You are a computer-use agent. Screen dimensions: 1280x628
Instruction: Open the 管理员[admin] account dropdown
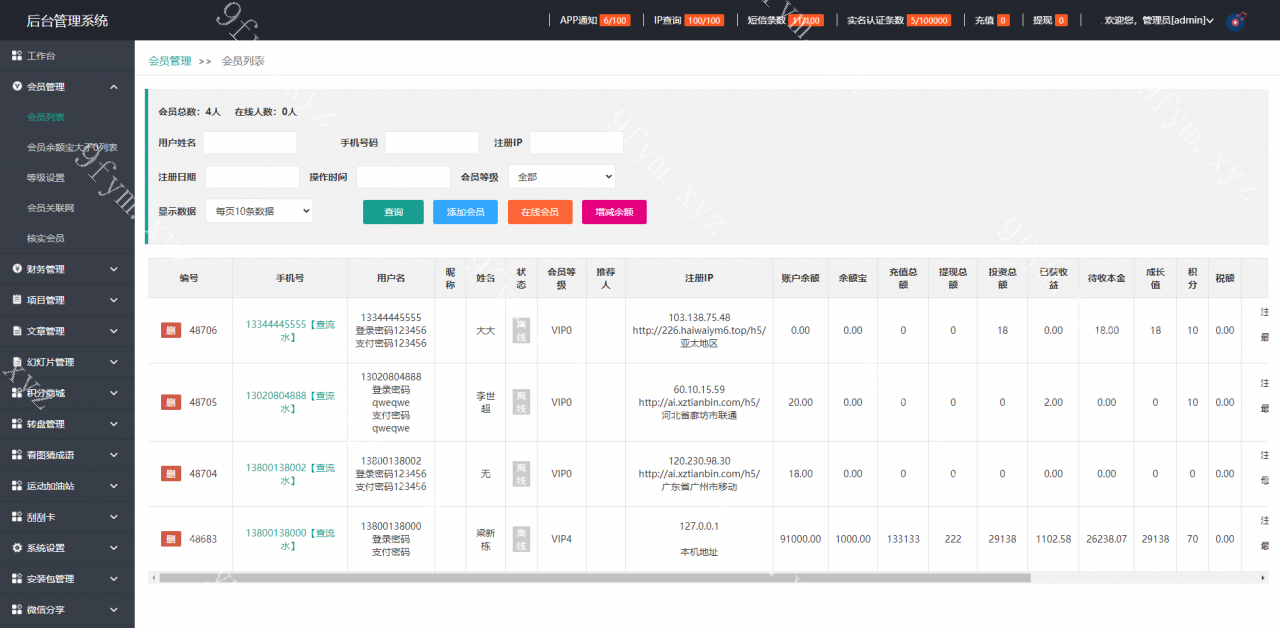(x=1159, y=20)
